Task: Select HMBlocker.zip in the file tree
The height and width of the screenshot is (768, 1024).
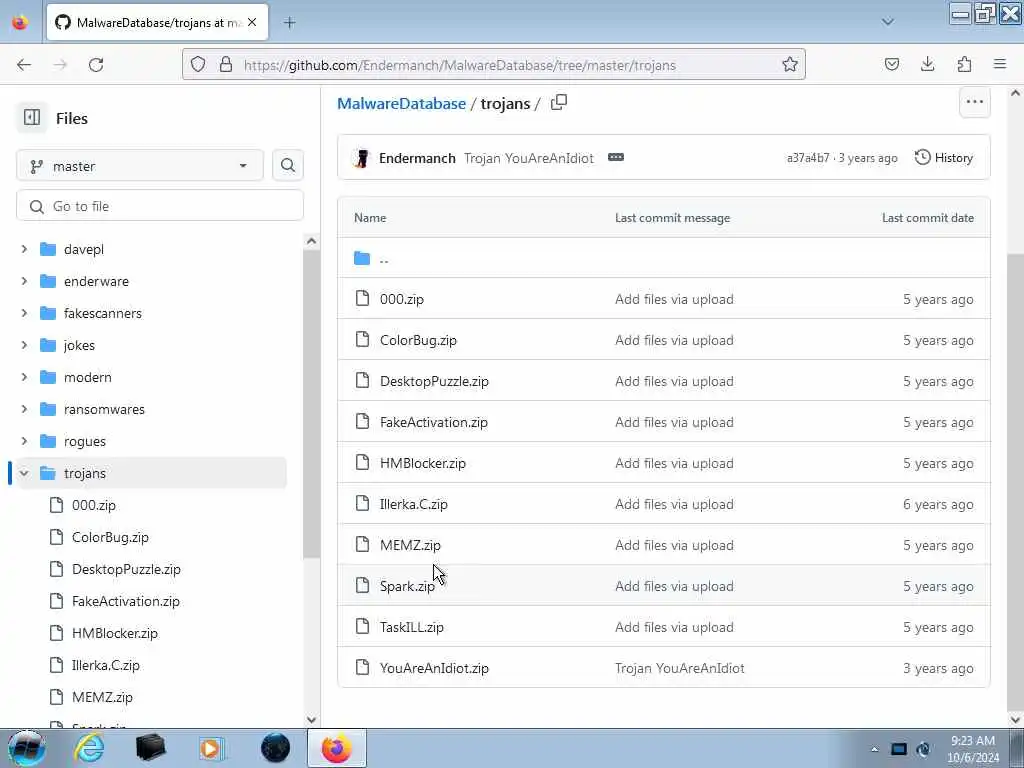Action: point(114,633)
